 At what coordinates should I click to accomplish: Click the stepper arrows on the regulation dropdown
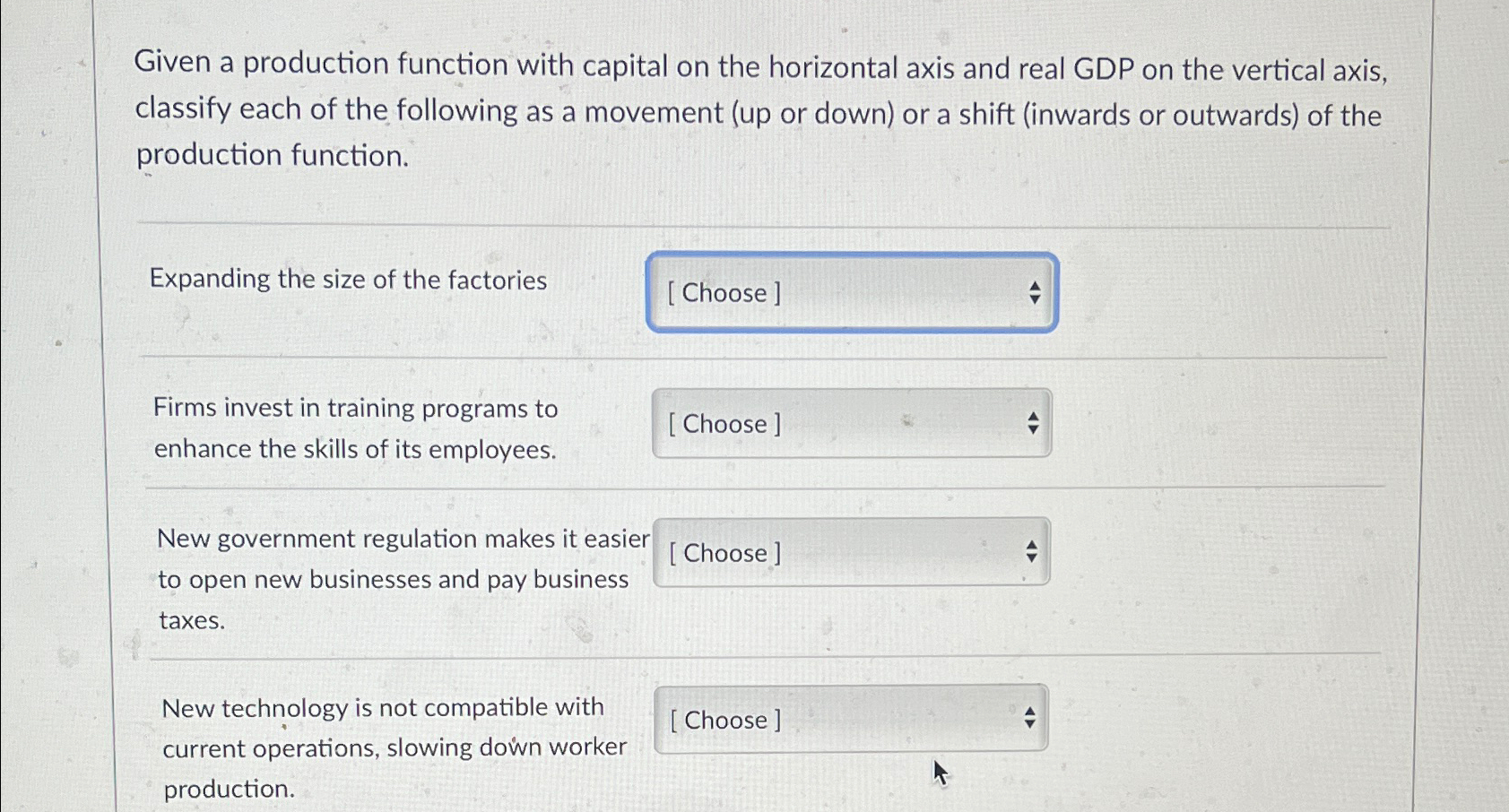pyautogui.click(x=1030, y=552)
